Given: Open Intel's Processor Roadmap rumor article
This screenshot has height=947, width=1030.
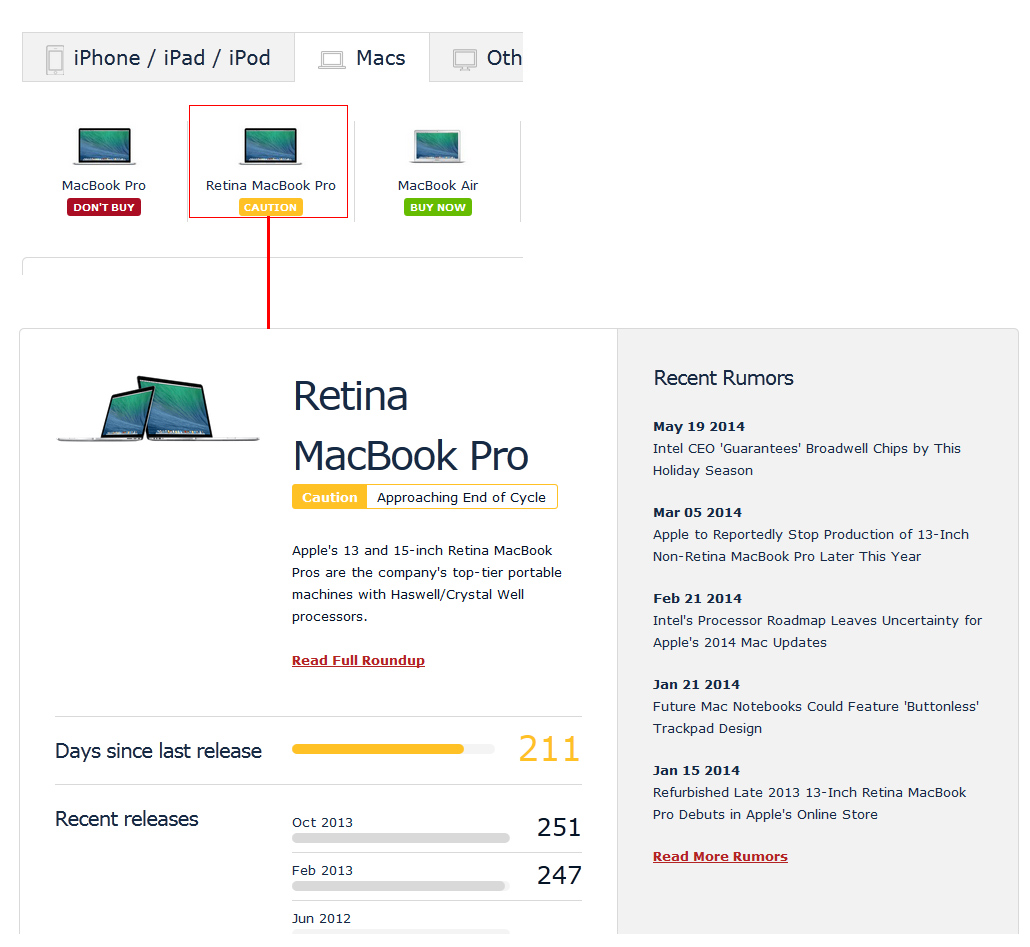Looking at the screenshot, I should coord(817,632).
